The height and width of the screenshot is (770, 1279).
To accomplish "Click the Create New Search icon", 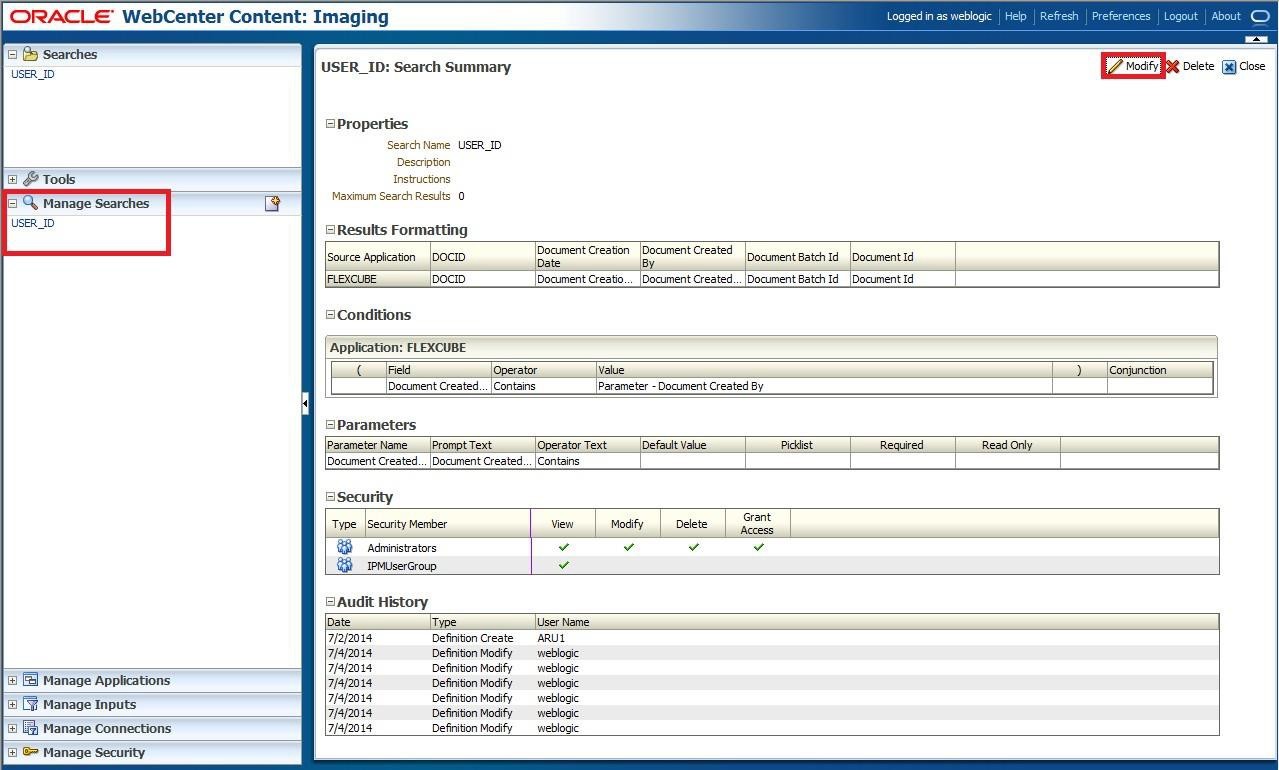I will point(272,203).
